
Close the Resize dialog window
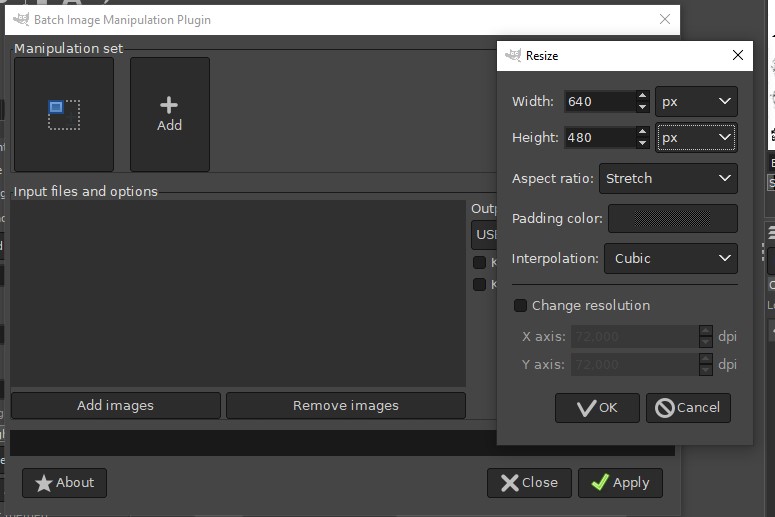point(738,55)
